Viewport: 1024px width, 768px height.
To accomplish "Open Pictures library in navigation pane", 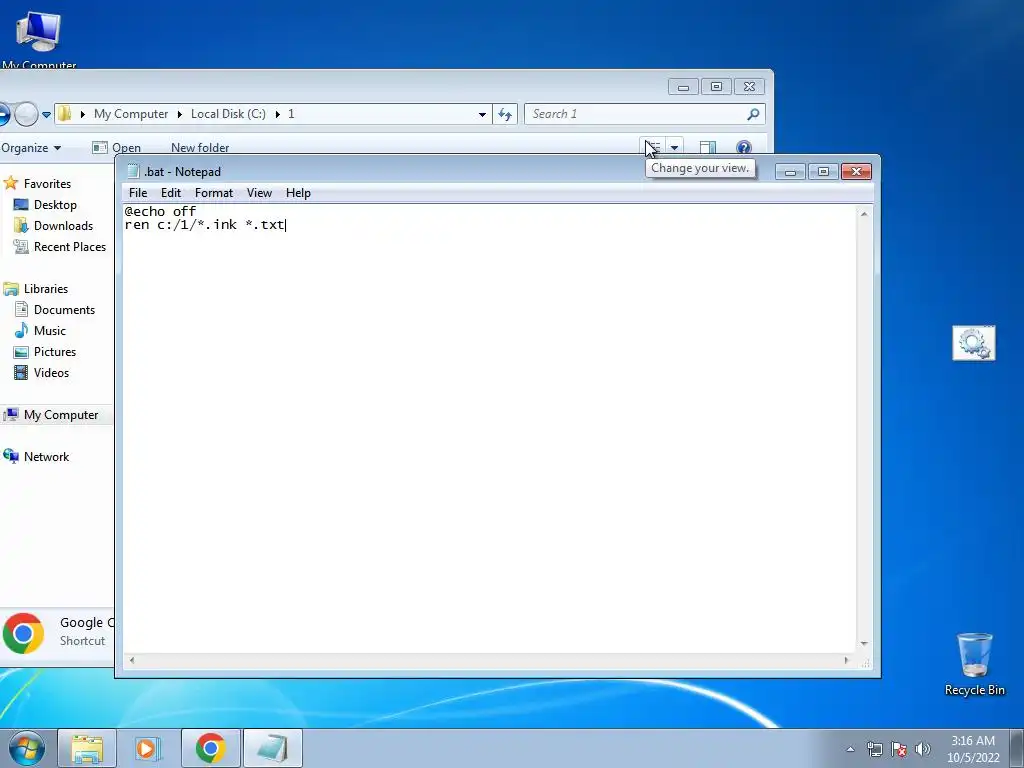I will tap(55, 351).
